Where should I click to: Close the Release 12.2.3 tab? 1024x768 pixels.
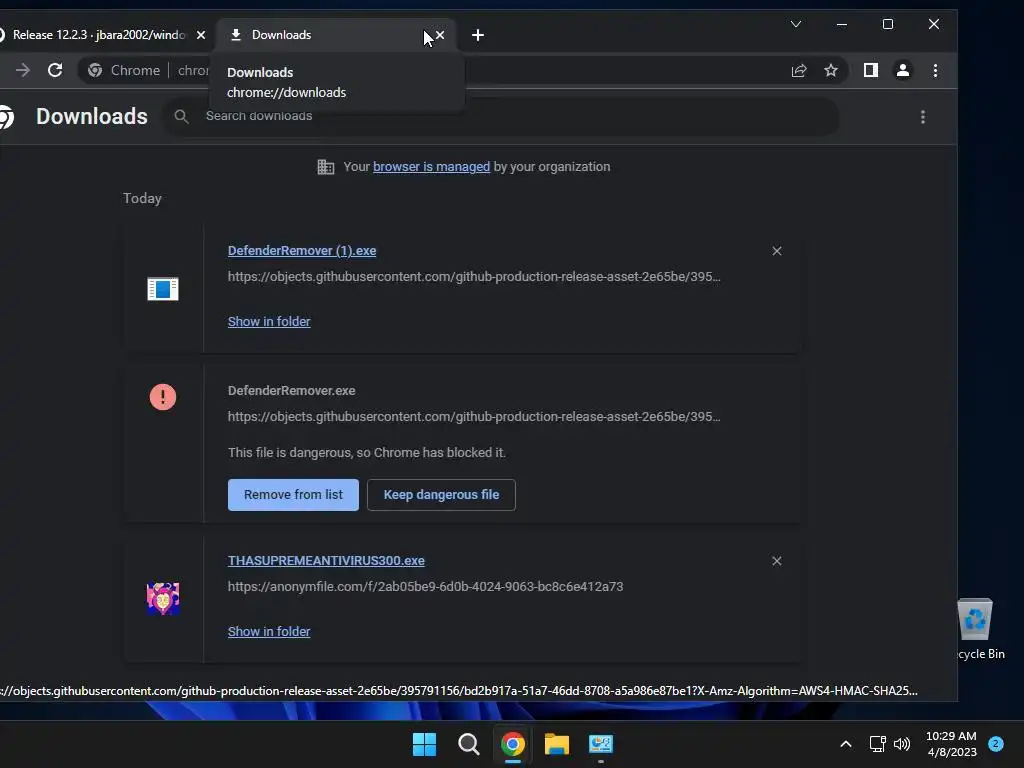click(201, 35)
